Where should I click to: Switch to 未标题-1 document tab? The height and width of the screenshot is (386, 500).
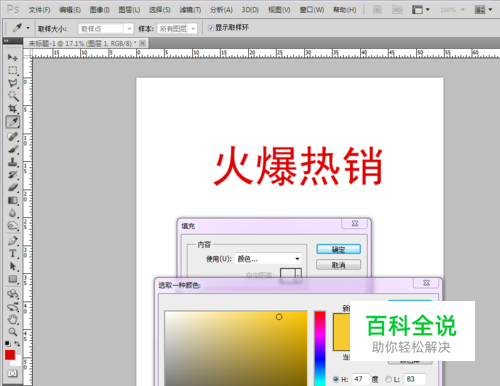point(82,43)
